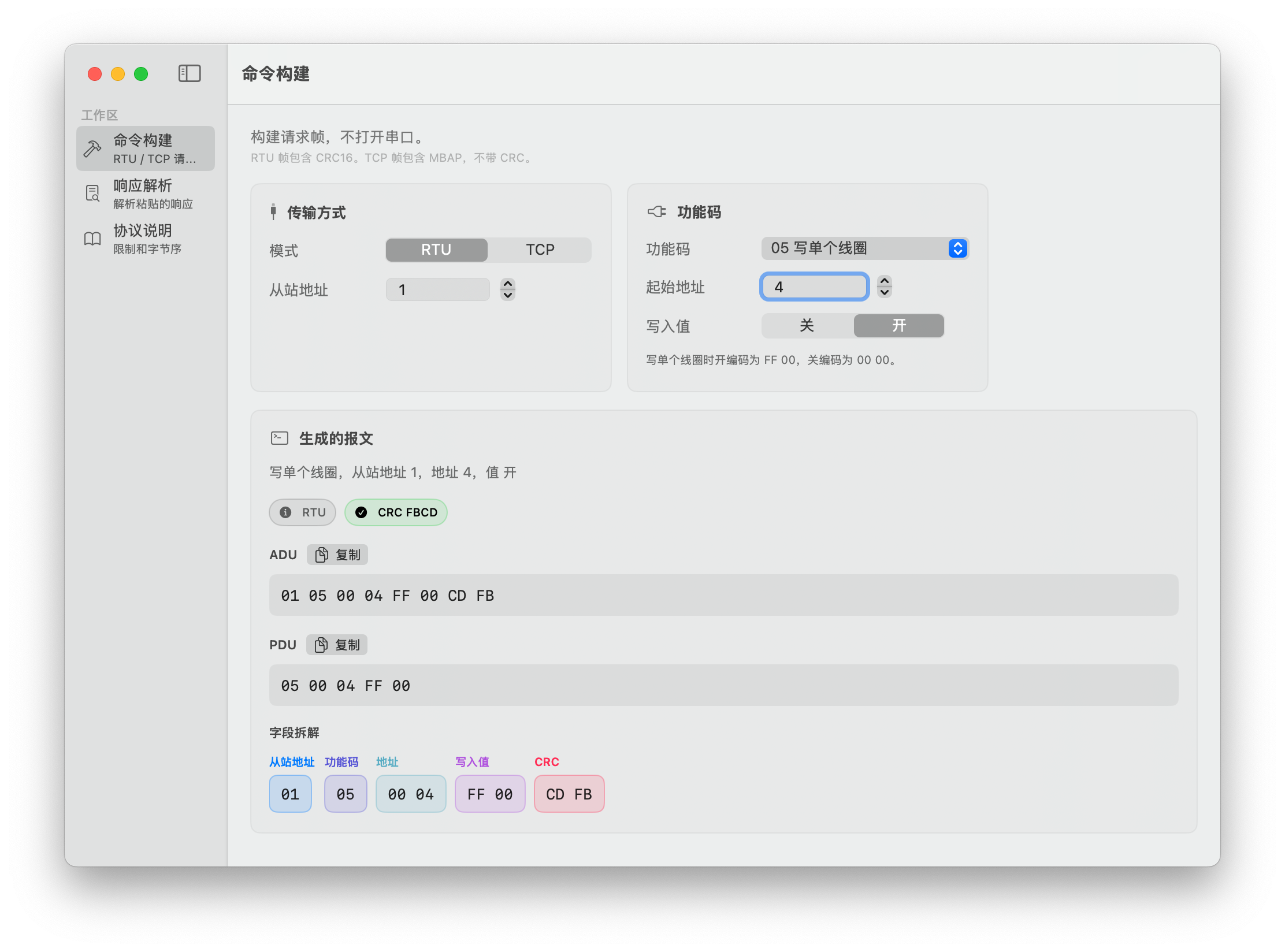This screenshot has width=1285, height=952.
Task: Click the terminal icon next to 生成的报文
Action: coord(280,438)
